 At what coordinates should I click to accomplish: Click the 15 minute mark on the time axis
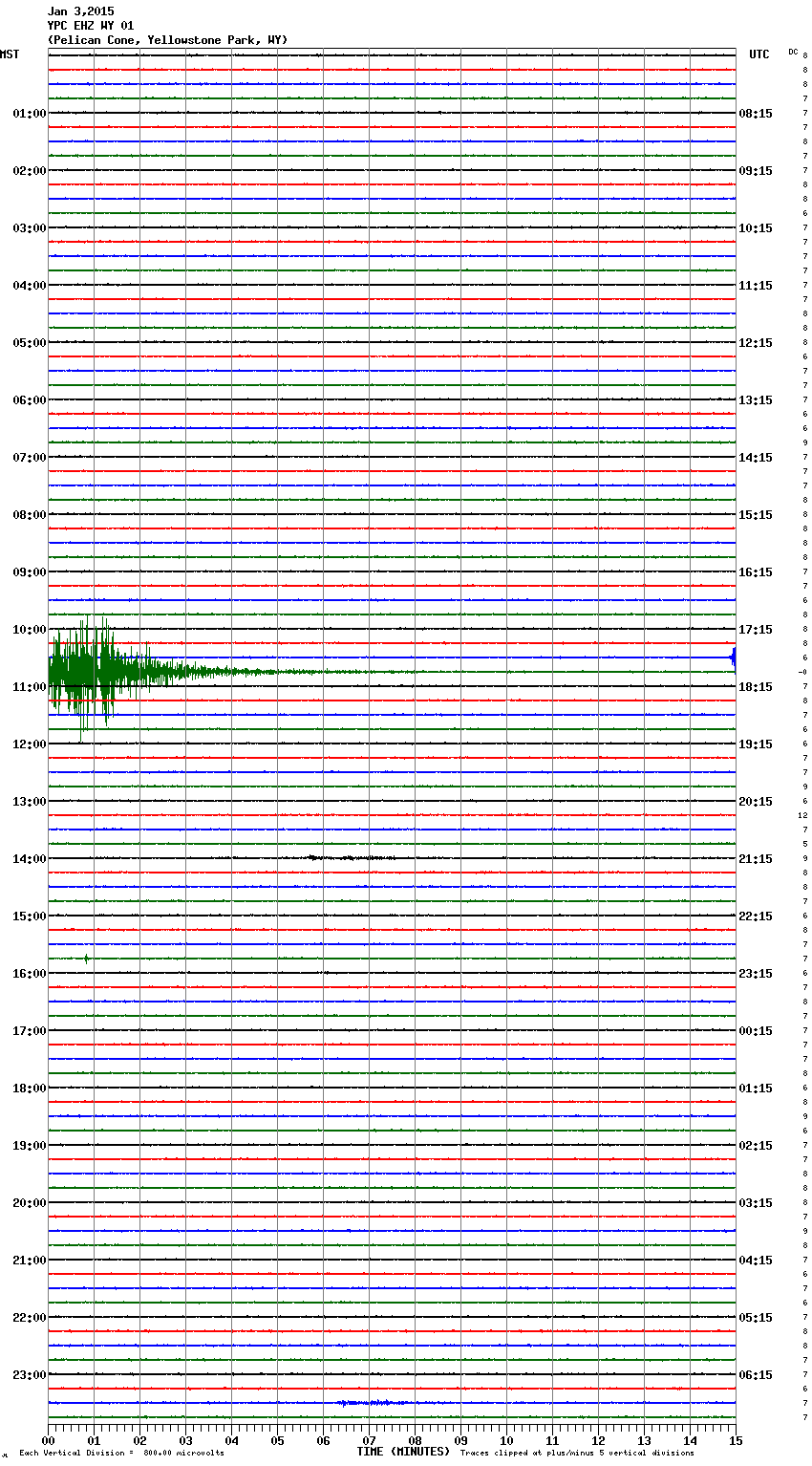(735, 1441)
